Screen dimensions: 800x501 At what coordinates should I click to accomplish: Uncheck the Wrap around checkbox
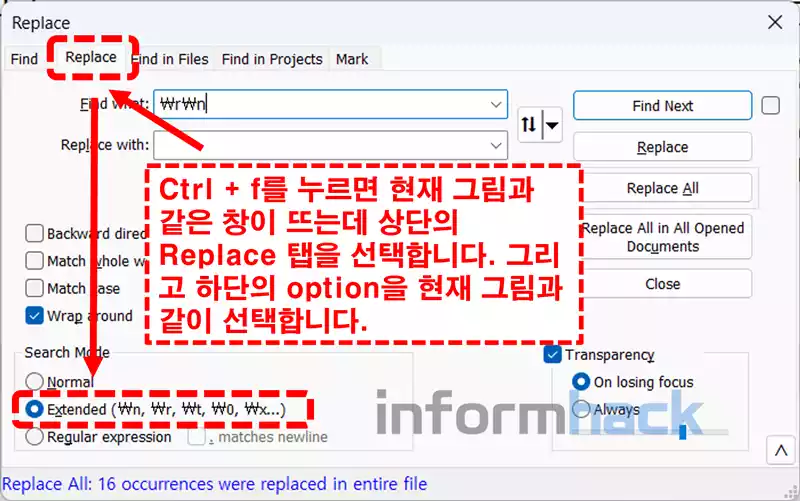pos(34,316)
